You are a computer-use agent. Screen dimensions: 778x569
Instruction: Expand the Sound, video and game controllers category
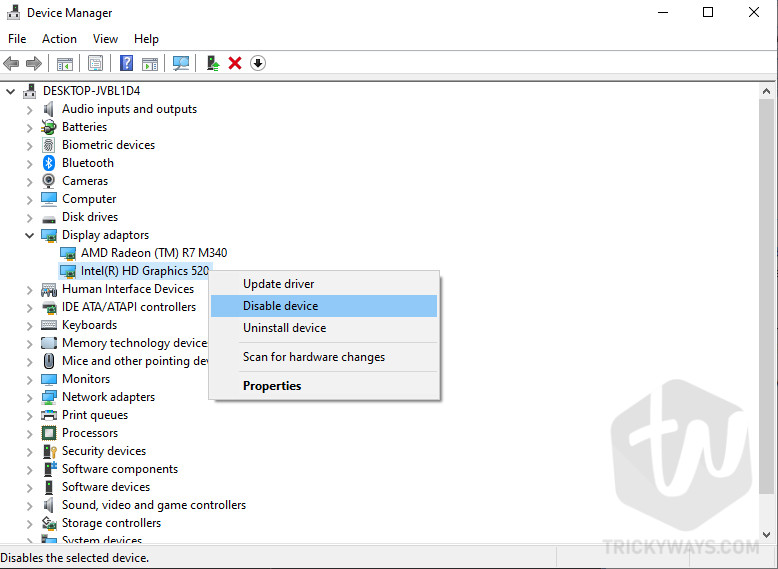(x=29, y=506)
